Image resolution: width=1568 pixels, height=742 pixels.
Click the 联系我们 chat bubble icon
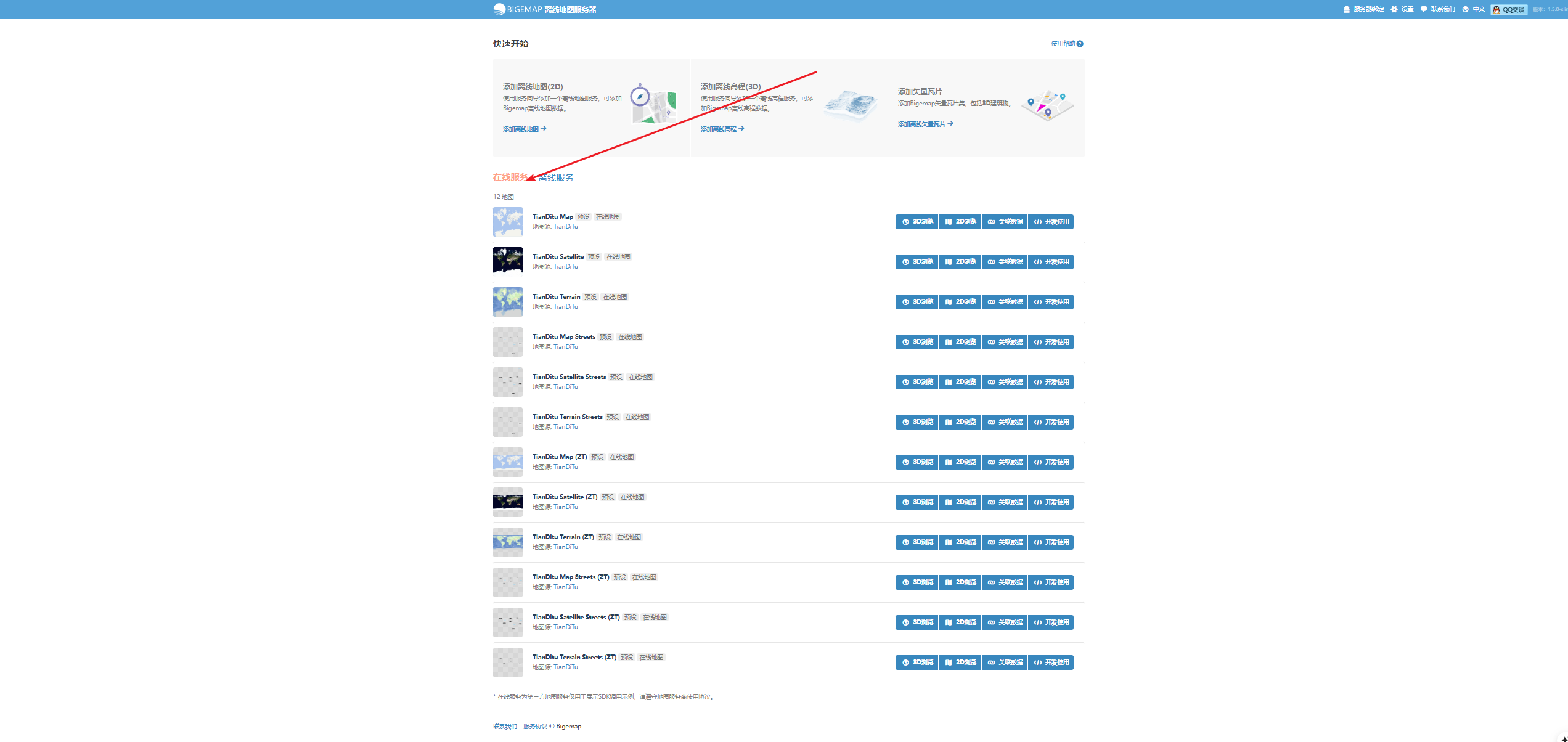point(1424,9)
